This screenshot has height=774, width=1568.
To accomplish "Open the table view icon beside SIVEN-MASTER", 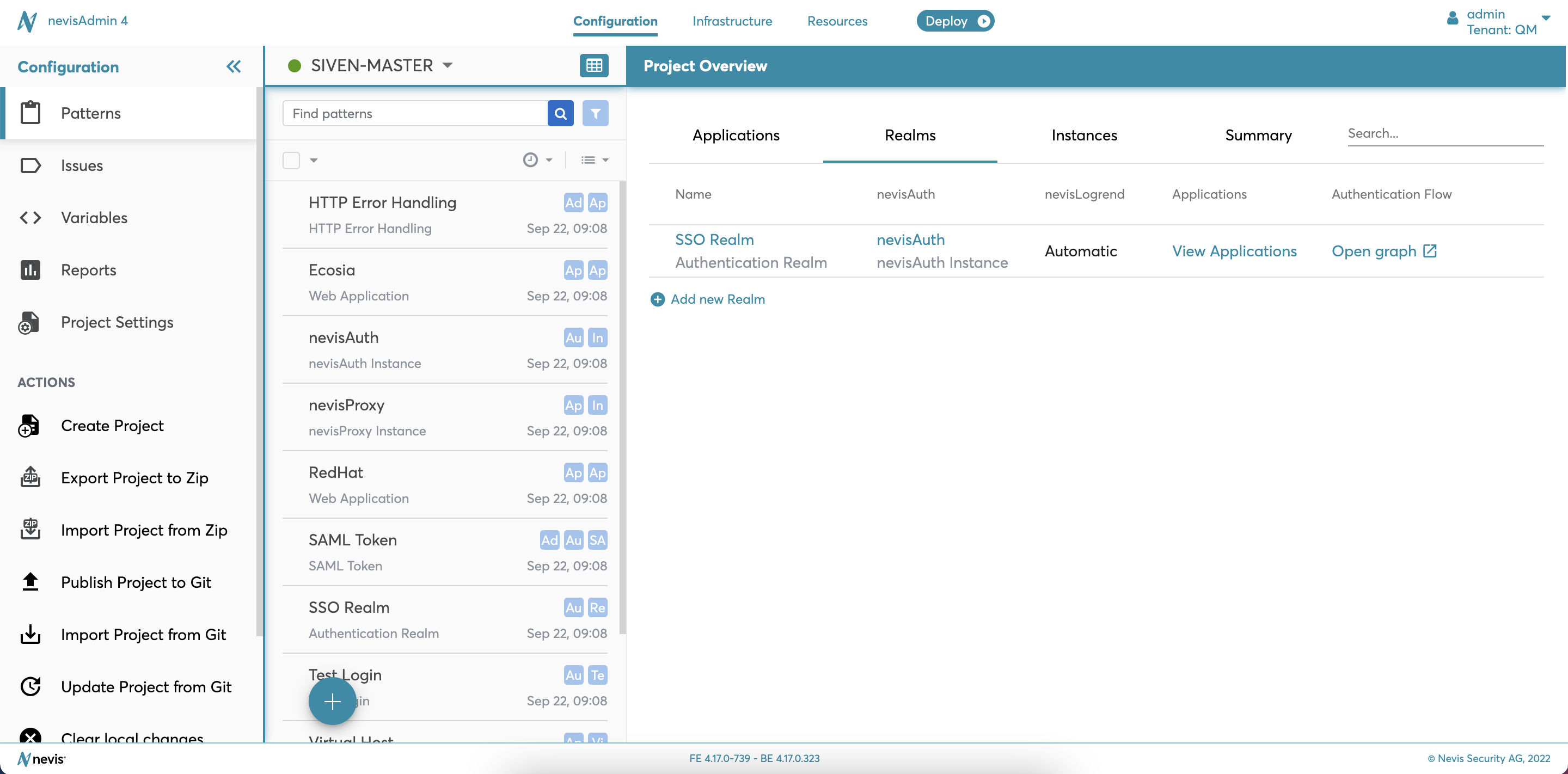I will point(593,65).
